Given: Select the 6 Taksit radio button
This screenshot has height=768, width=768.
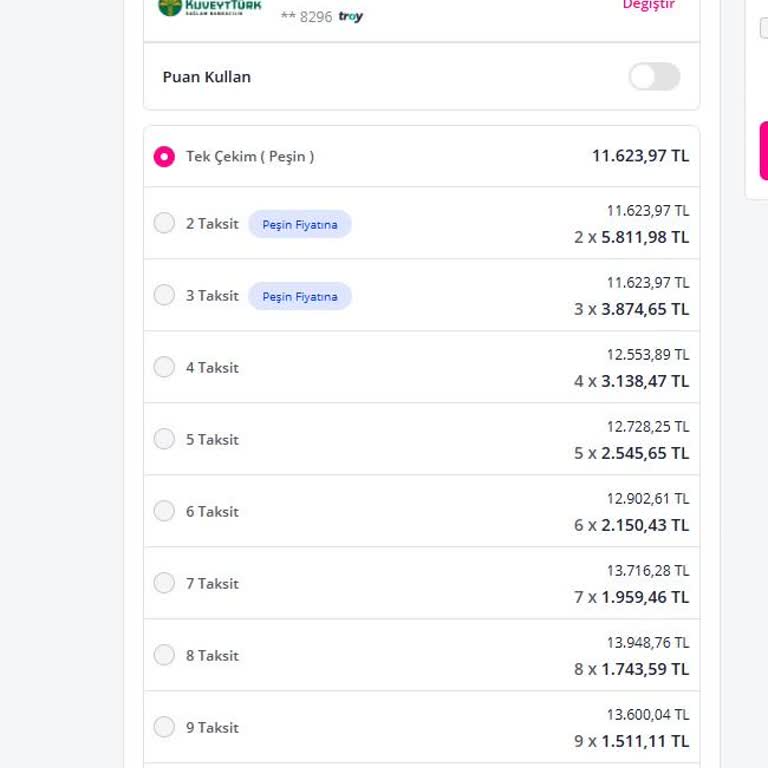Looking at the screenshot, I should [x=164, y=511].
